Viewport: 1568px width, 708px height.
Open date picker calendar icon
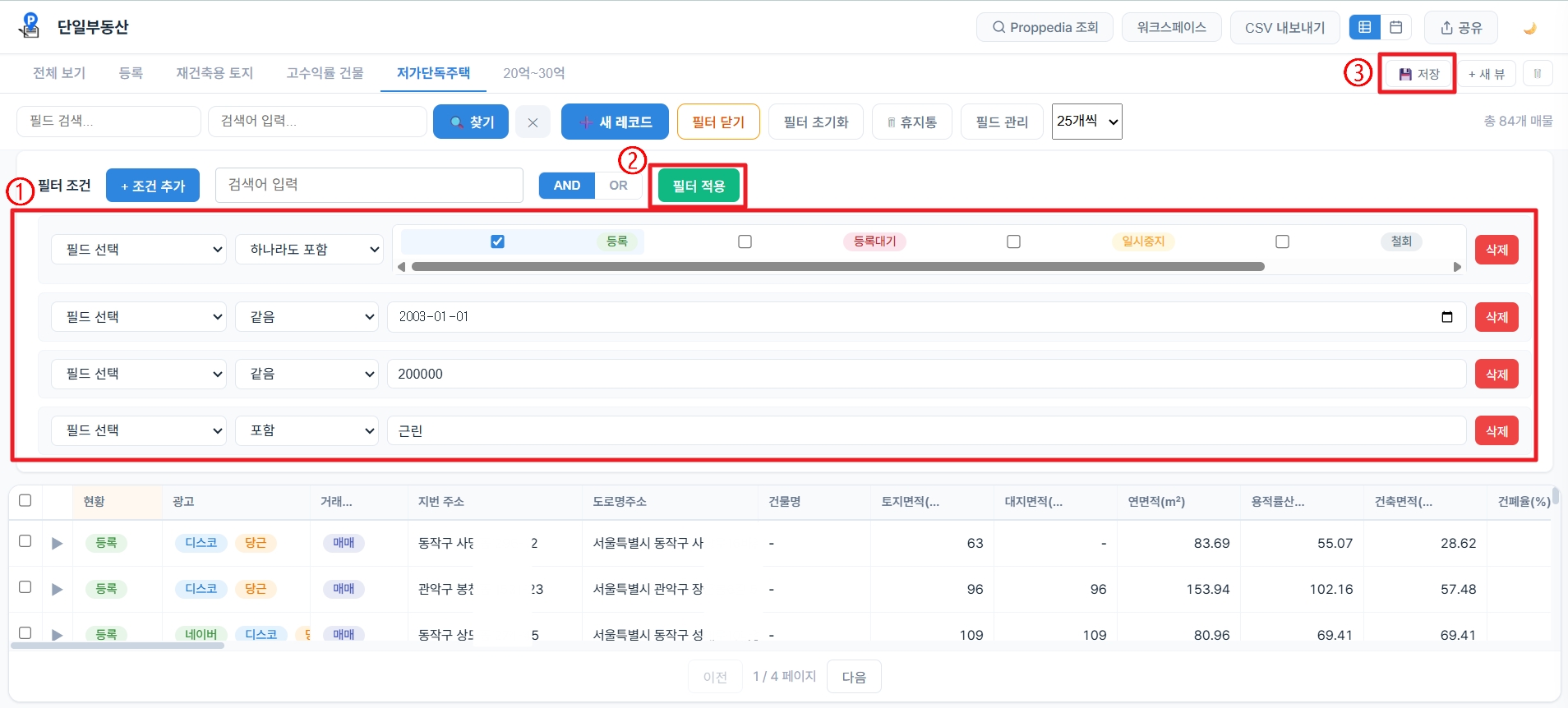[x=1447, y=317]
